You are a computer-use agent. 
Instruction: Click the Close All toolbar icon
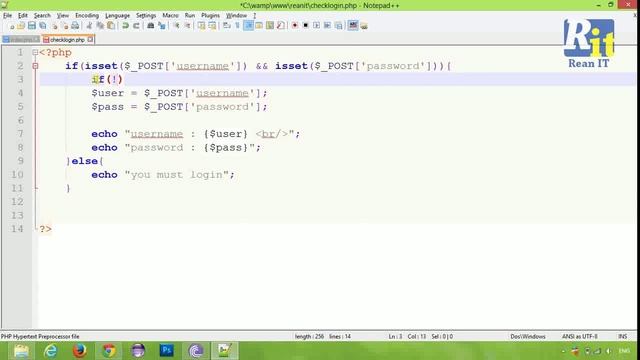tap(64, 26)
